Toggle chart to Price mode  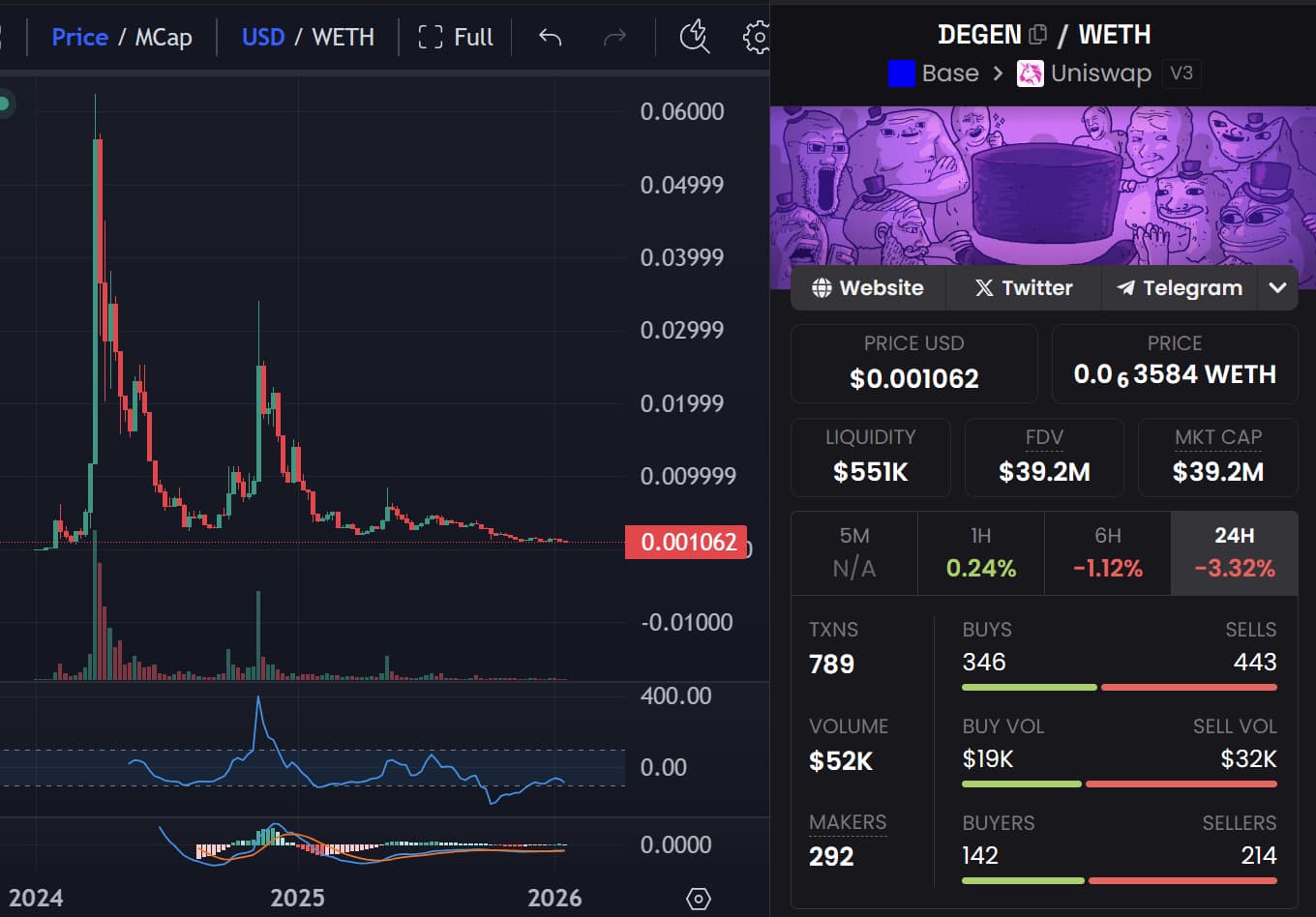[79, 38]
